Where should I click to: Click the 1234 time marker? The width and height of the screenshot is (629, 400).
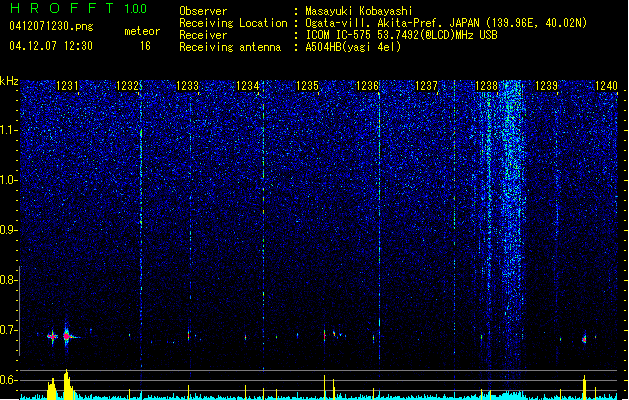coord(248,86)
